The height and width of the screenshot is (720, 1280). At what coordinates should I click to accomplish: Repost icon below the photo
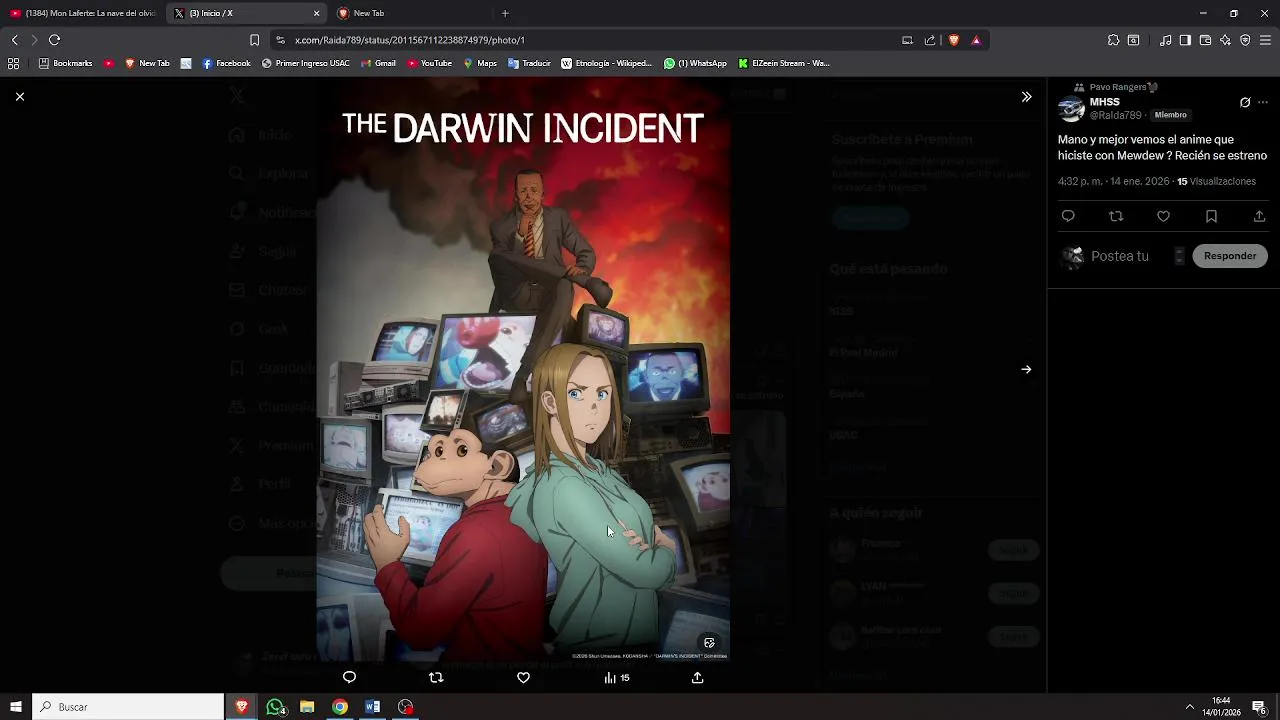tap(436, 678)
